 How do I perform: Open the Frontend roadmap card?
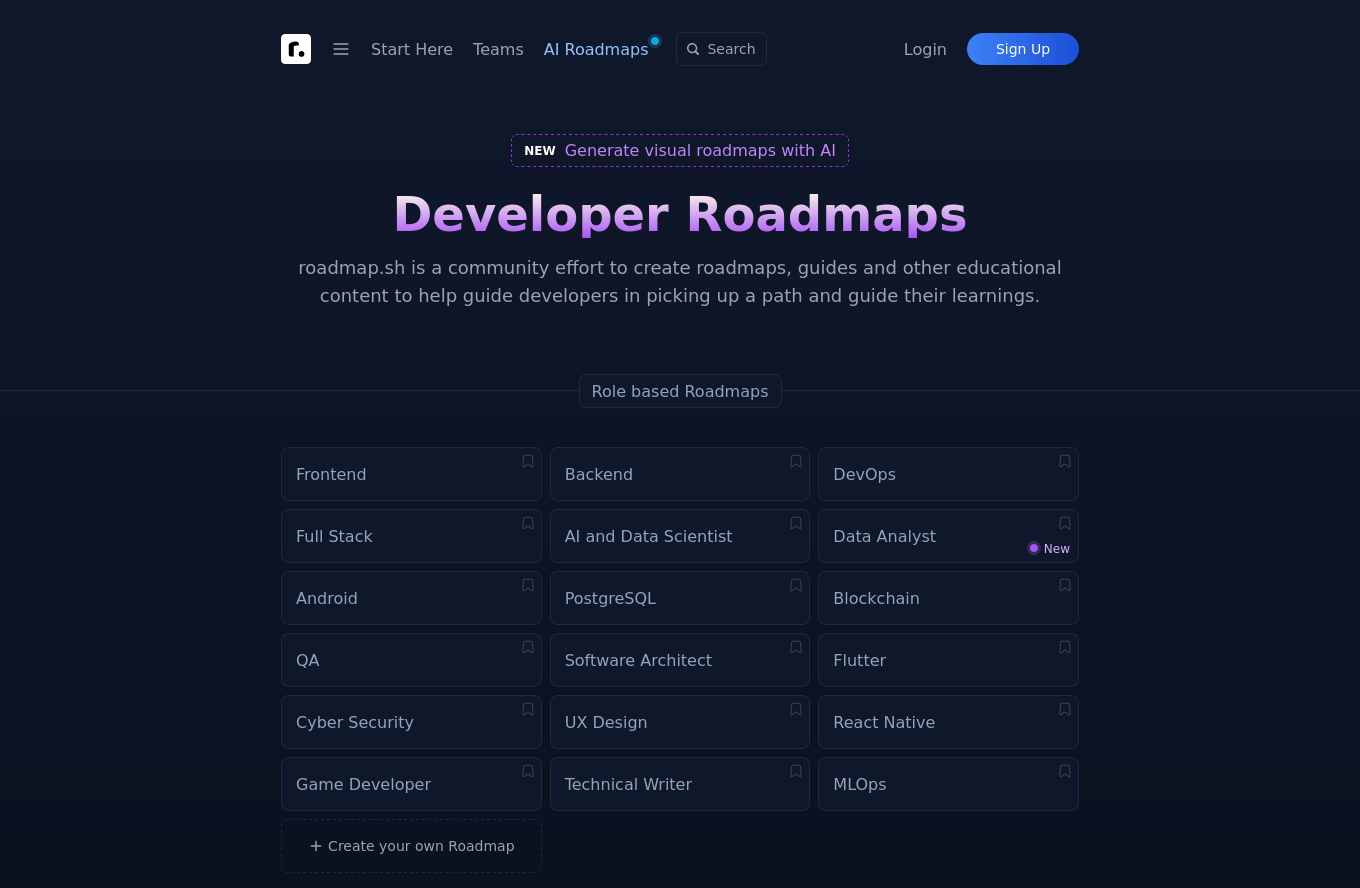pos(411,474)
